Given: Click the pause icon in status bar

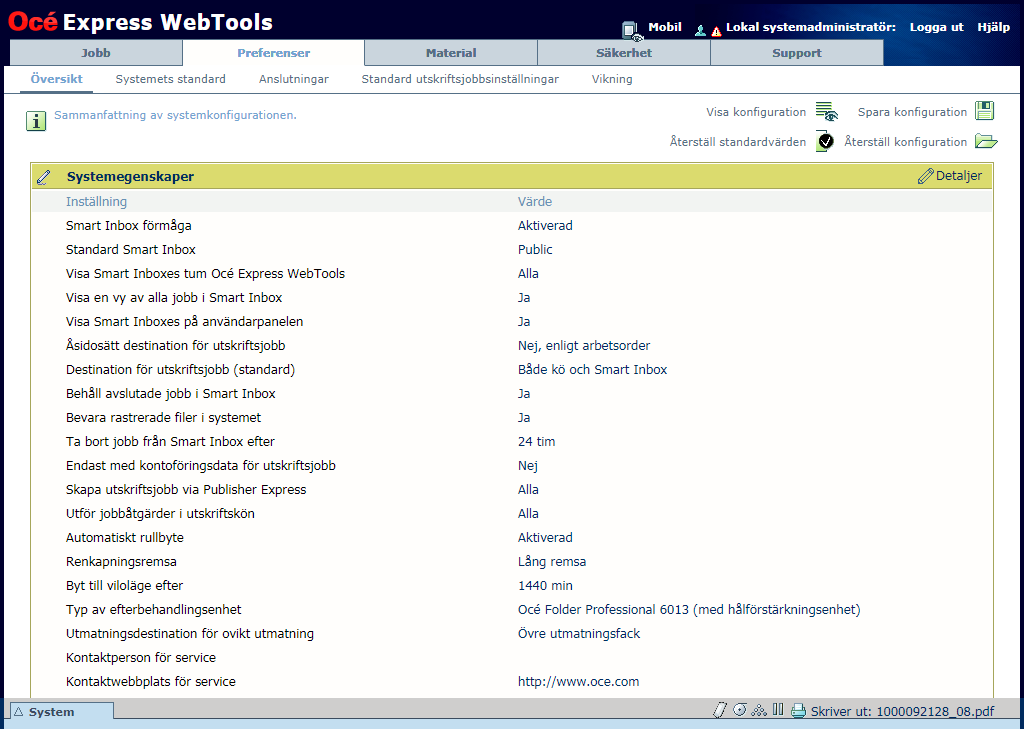Looking at the screenshot, I should click(x=778, y=709).
